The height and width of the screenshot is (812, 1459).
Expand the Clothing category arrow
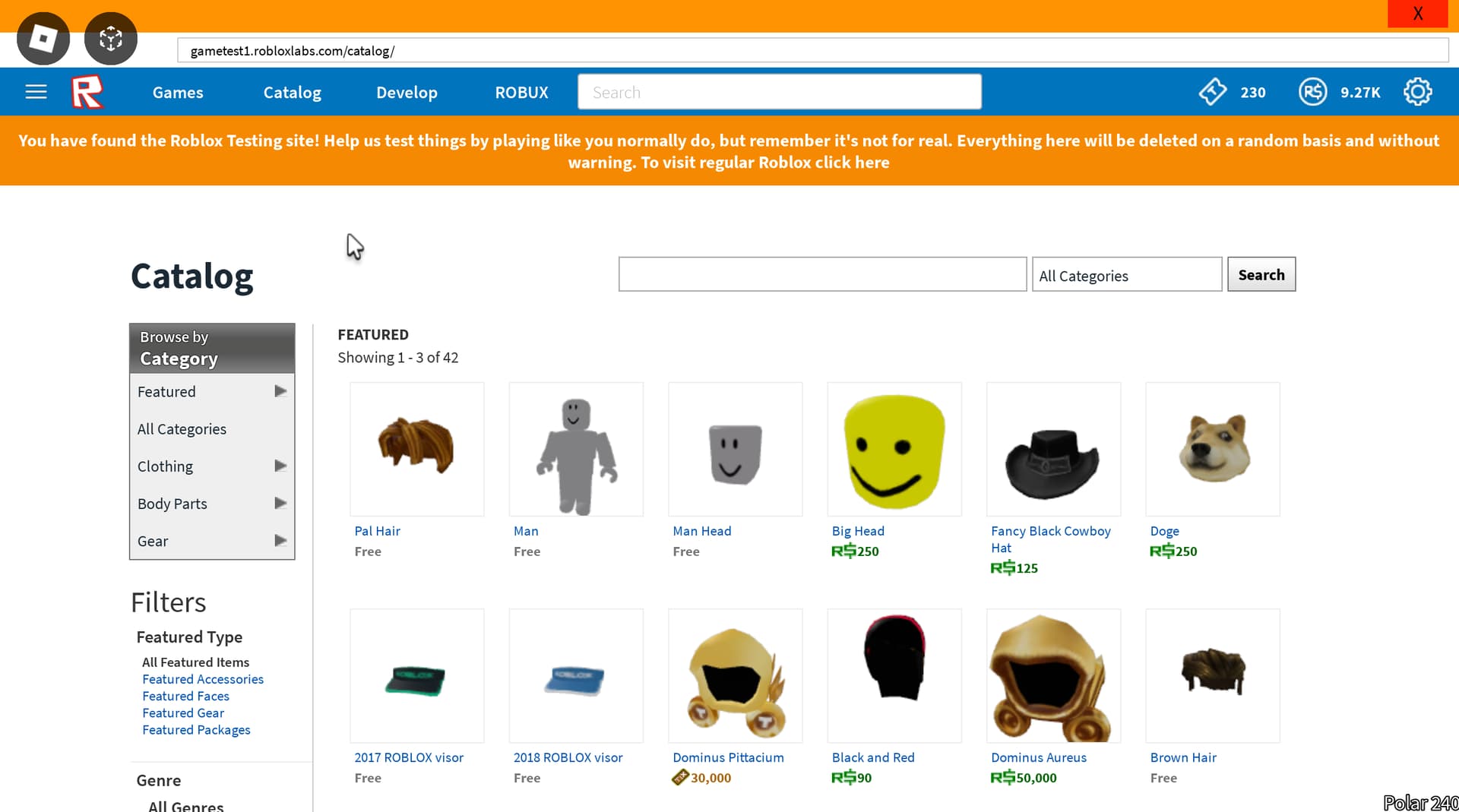280,466
